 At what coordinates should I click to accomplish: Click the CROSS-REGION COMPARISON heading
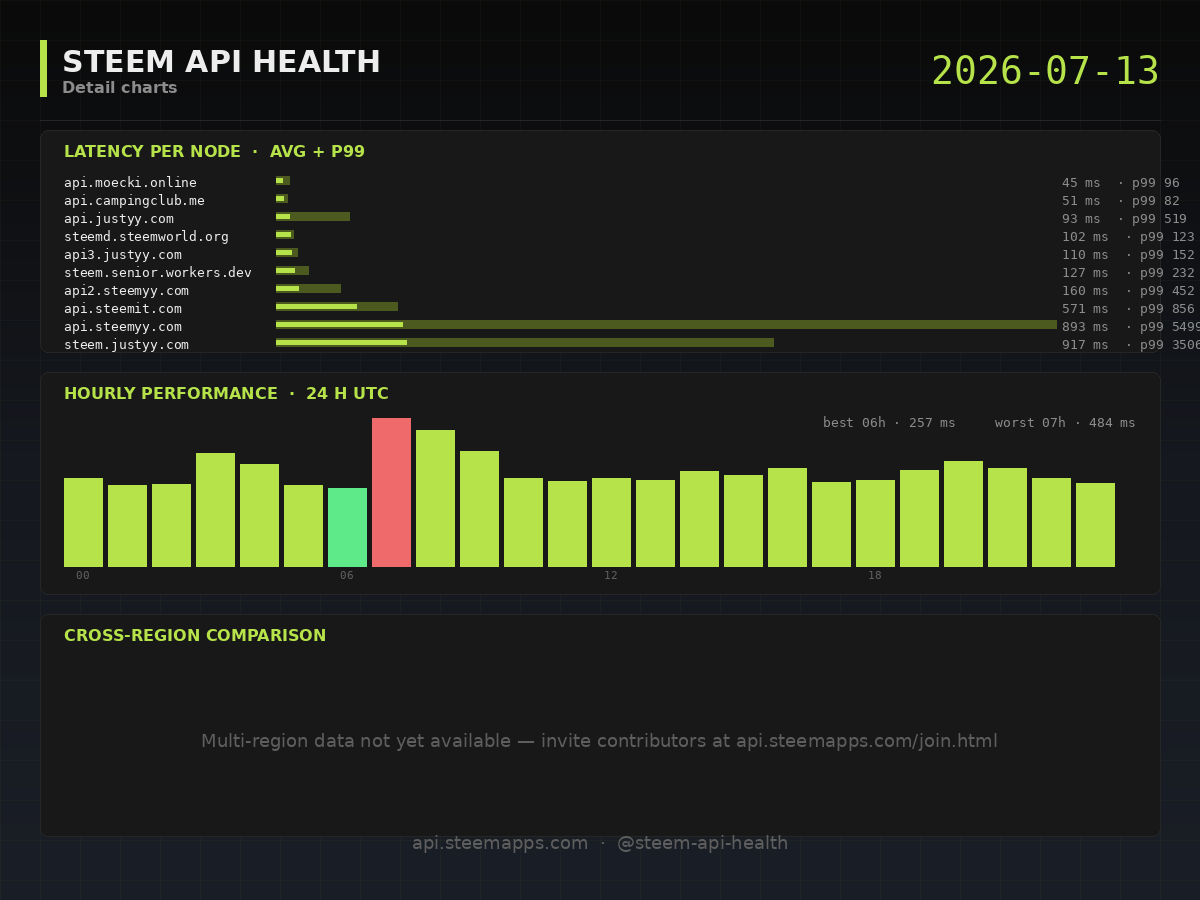195,636
